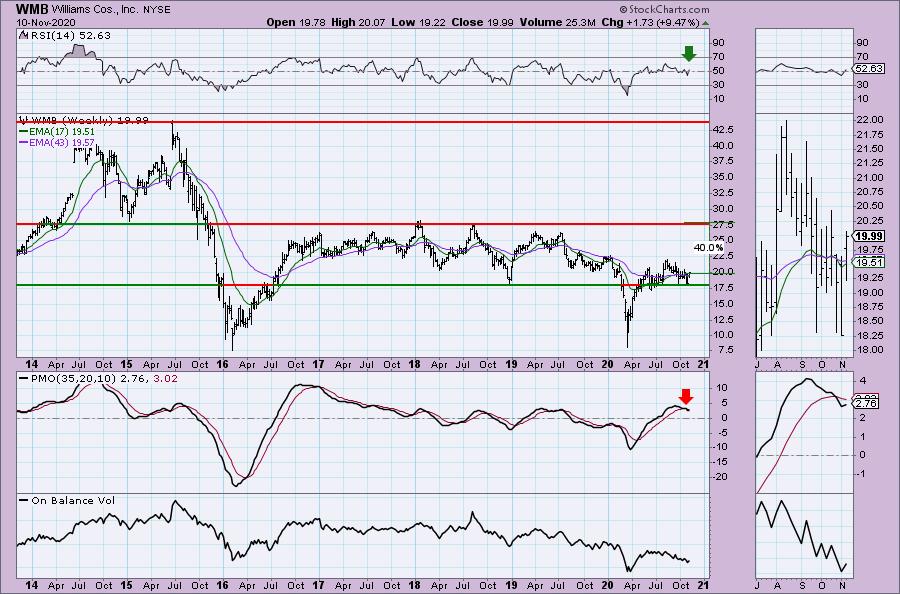
Task: Select the High 20.07 value
Action: (x=359, y=22)
